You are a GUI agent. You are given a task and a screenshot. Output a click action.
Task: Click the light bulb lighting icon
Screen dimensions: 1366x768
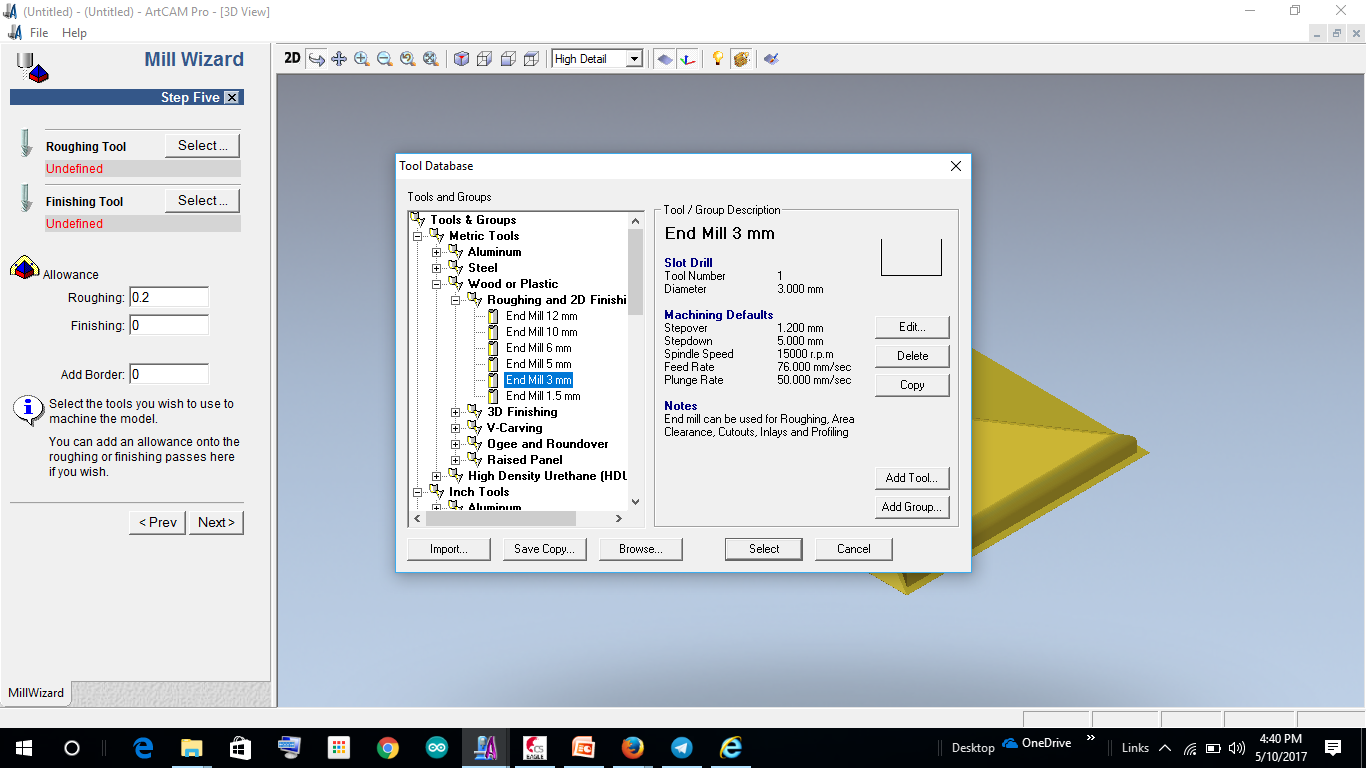point(717,59)
